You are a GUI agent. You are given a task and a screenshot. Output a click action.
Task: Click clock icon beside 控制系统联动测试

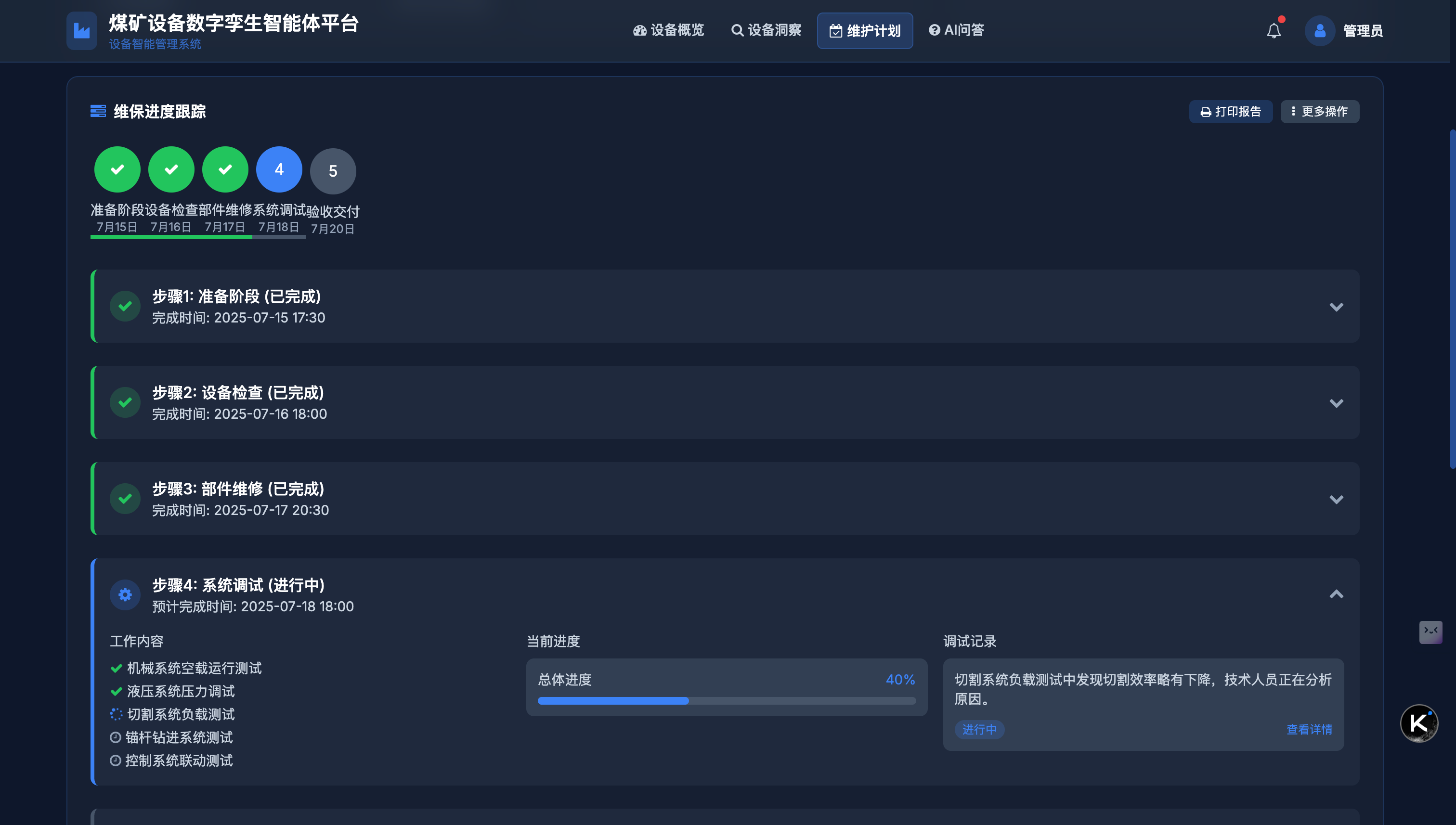pyautogui.click(x=115, y=761)
